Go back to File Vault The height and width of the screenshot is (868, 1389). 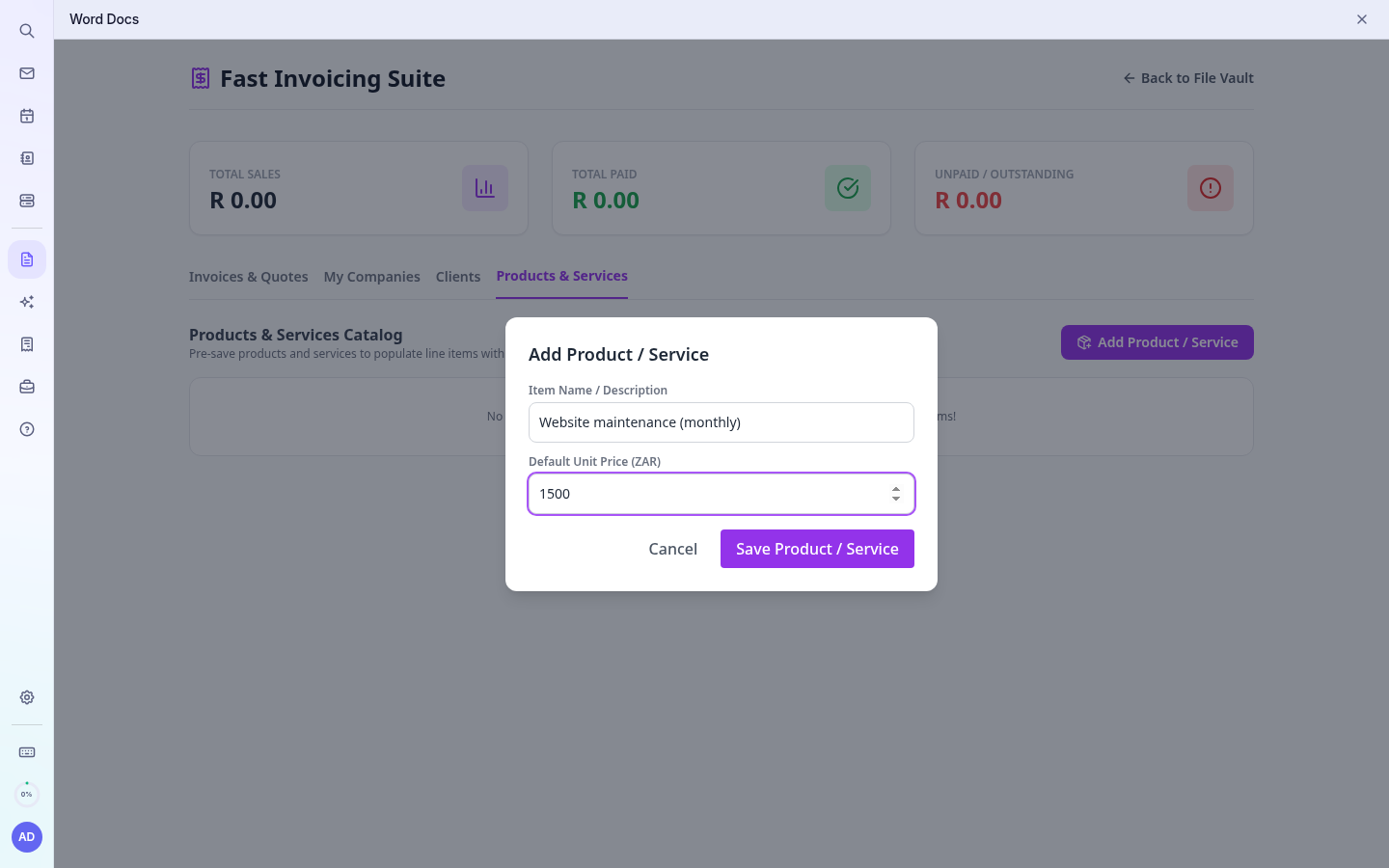(1188, 78)
